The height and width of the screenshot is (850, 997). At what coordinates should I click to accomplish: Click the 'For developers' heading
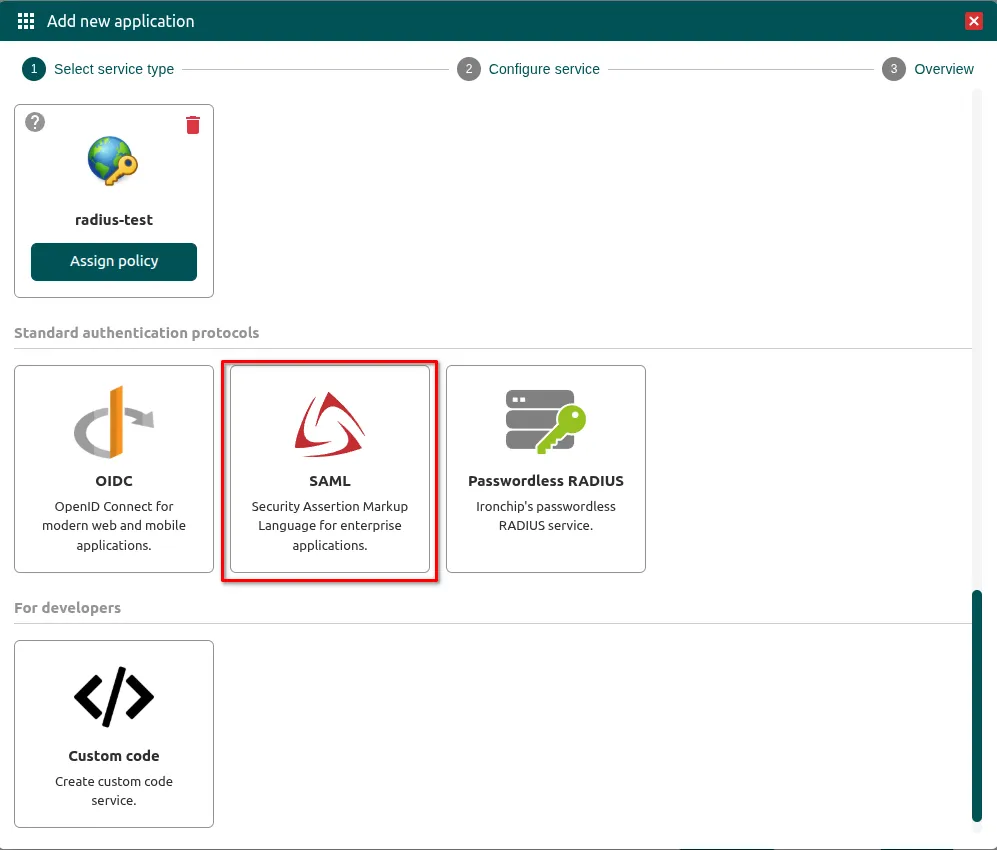[67, 608]
